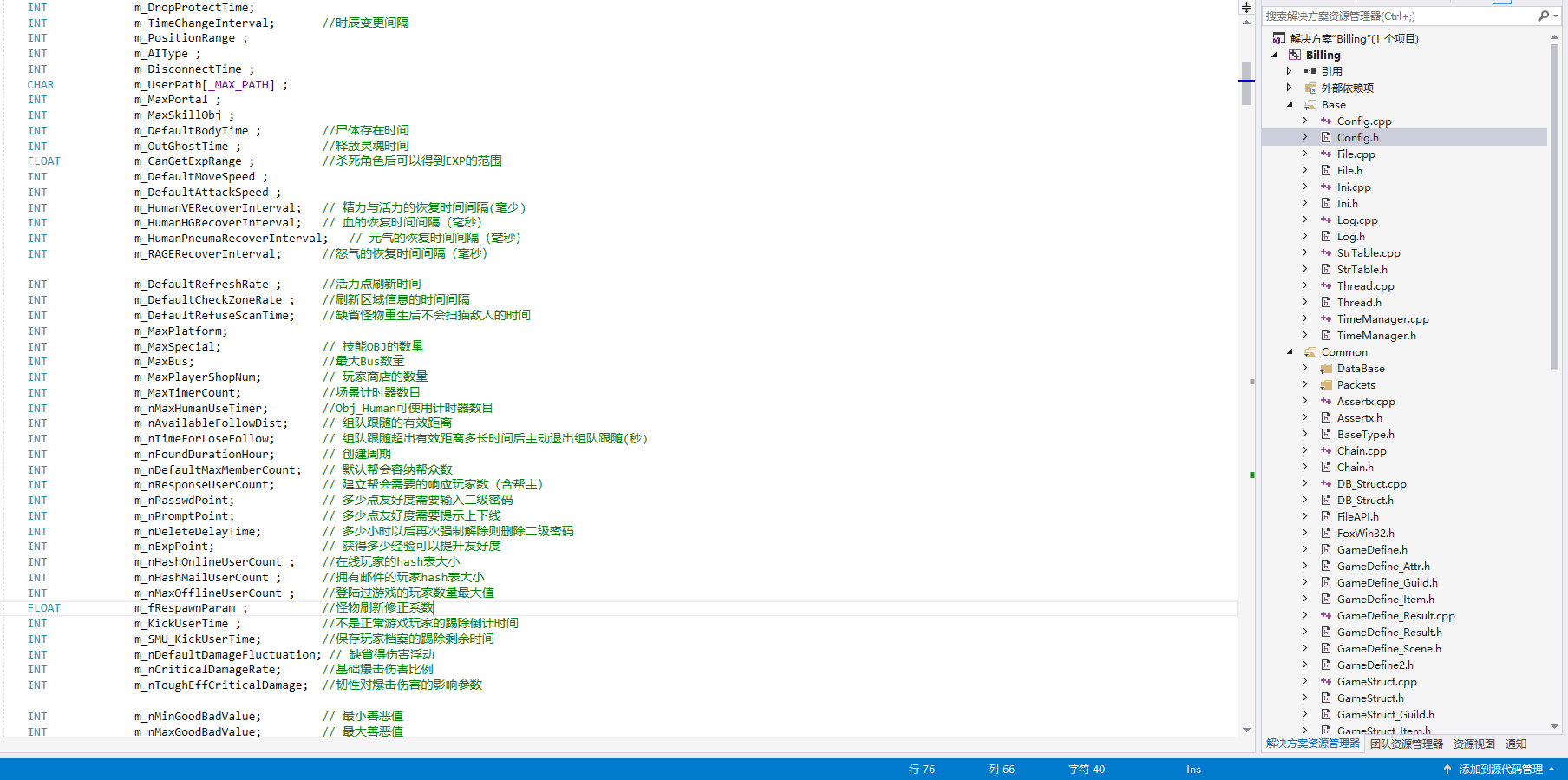The height and width of the screenshot is (780, 1568).
Task: Click the search magnifier icon in Solution Explorer
Action: point(1543,16)
